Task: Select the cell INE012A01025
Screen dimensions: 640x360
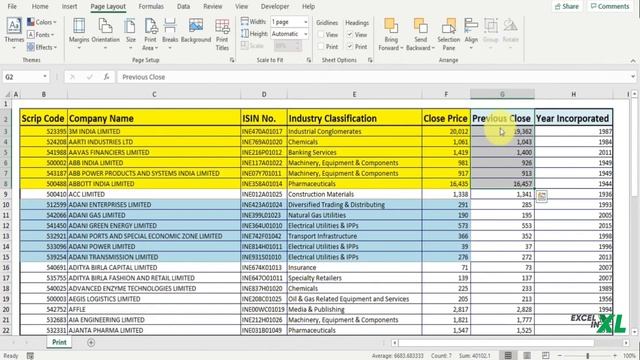Action: [x=264, y=194]
